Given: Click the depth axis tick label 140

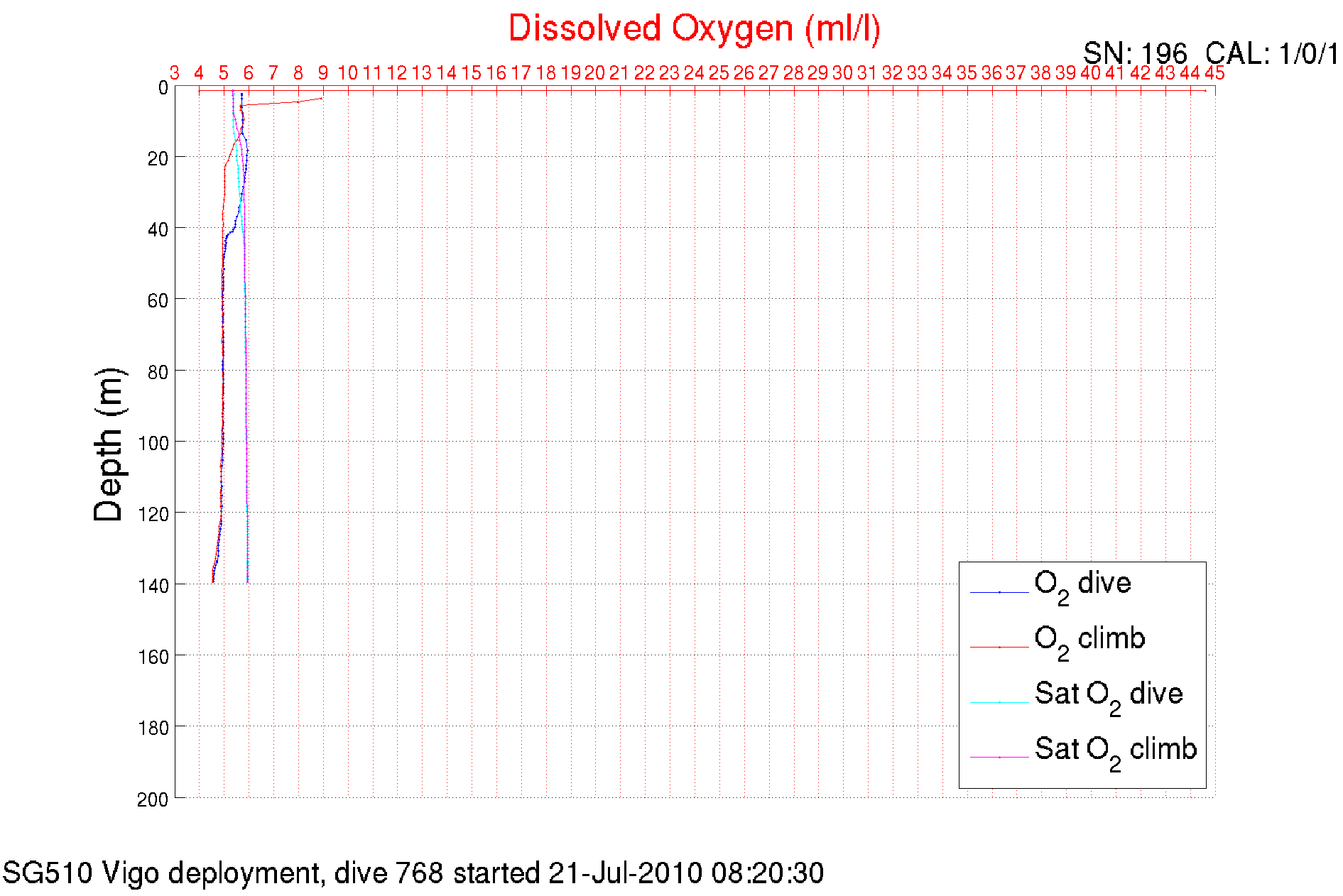Looking at the screenshot, I should pos(153,586).
